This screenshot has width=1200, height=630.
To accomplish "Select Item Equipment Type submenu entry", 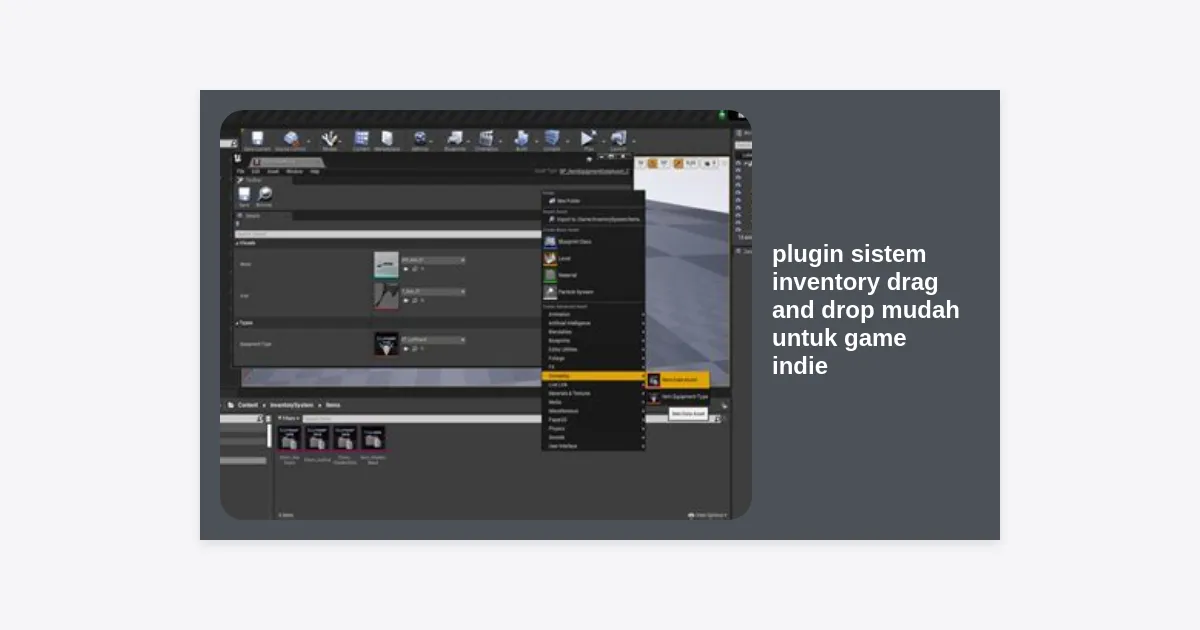I will 684,397.
